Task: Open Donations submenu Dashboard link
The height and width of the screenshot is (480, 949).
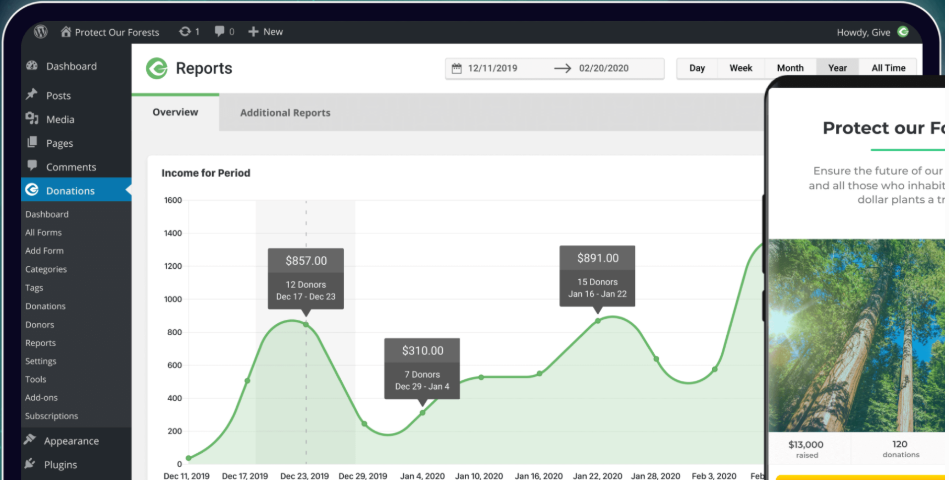Action: point(47,214)
